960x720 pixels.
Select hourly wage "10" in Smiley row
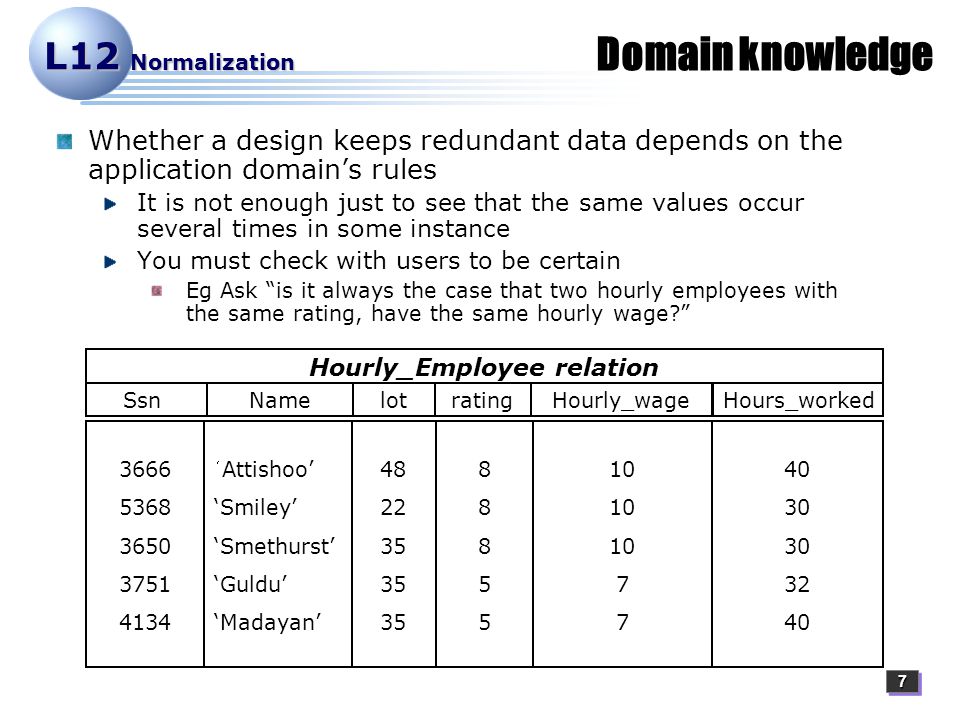[622, 508]
